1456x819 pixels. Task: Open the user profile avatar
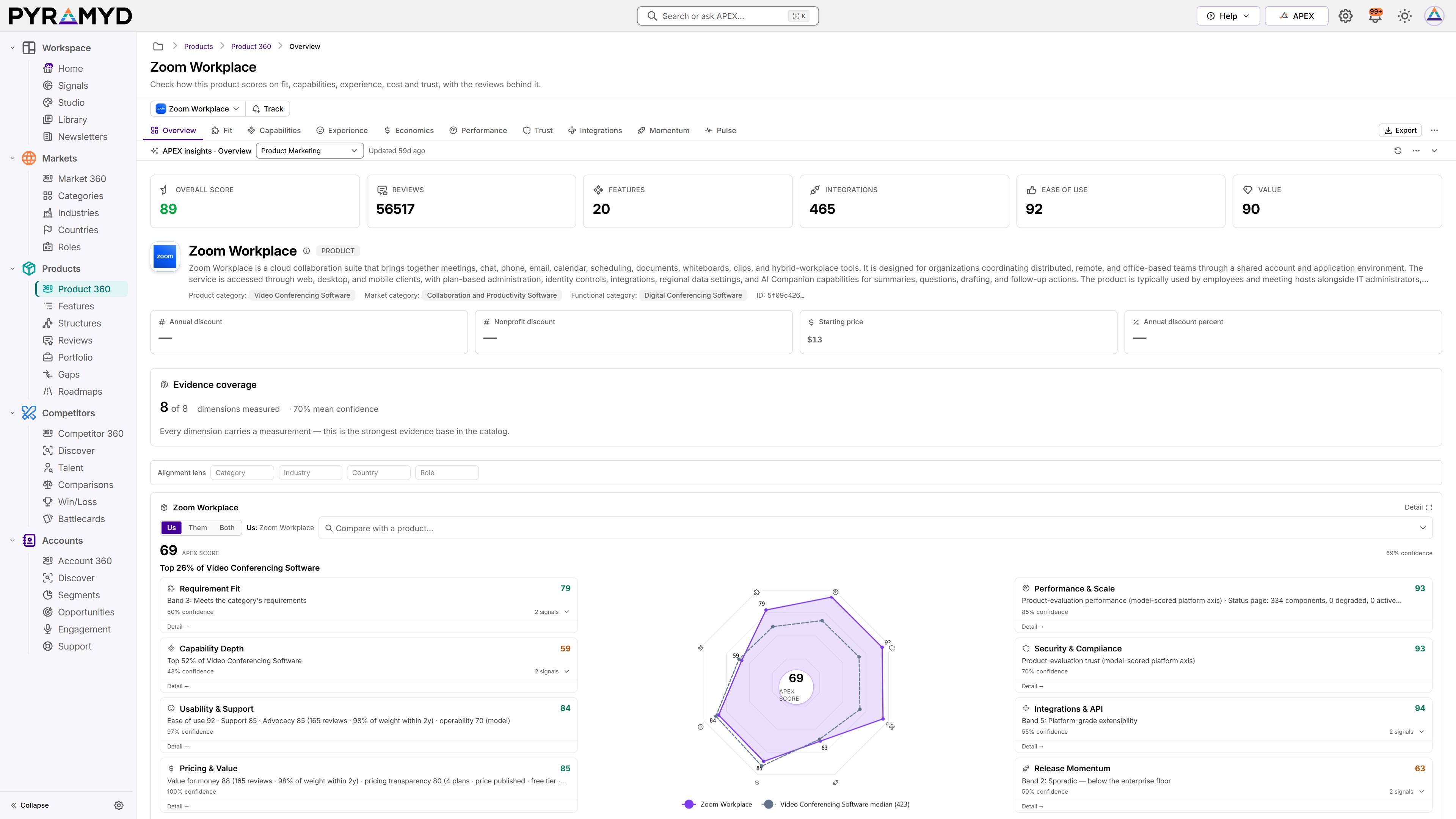coord(1434,16)
